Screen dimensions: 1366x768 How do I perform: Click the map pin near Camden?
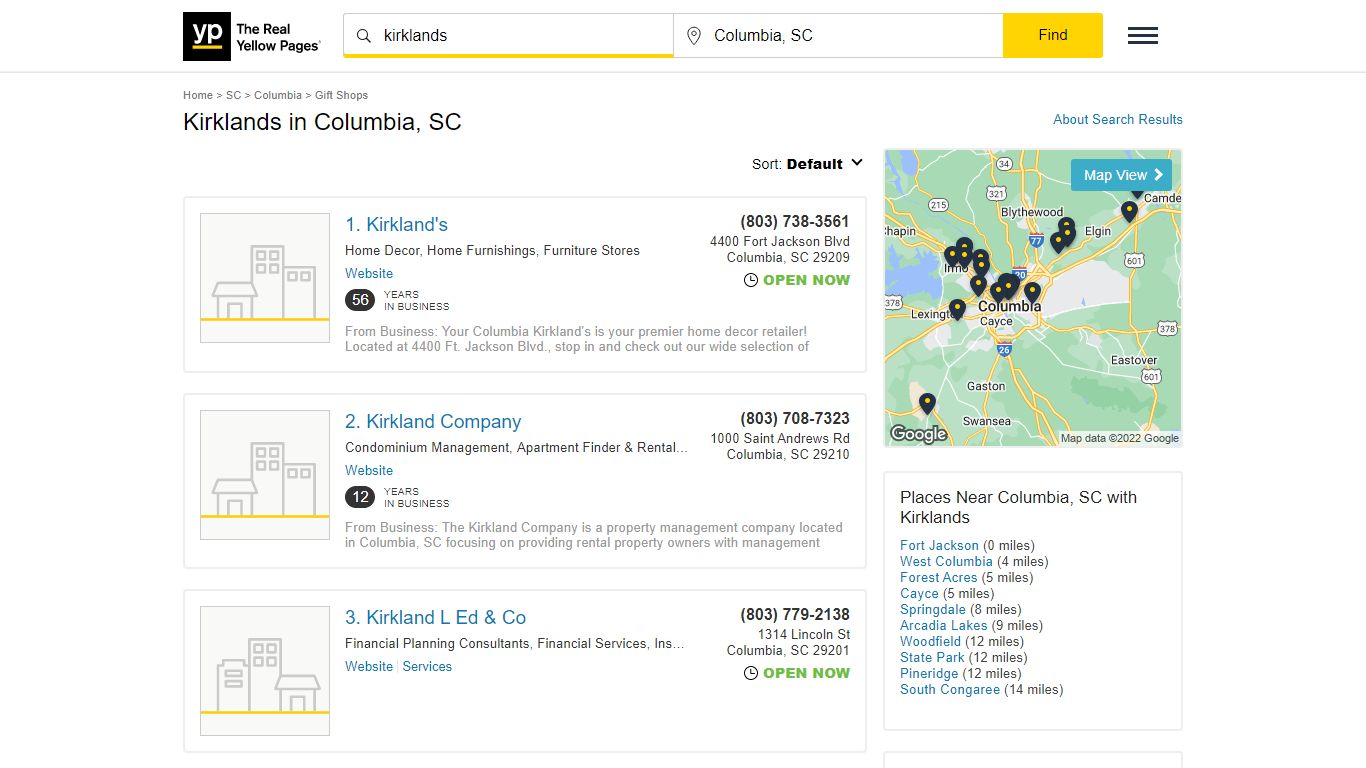[x=1129, y=211]
